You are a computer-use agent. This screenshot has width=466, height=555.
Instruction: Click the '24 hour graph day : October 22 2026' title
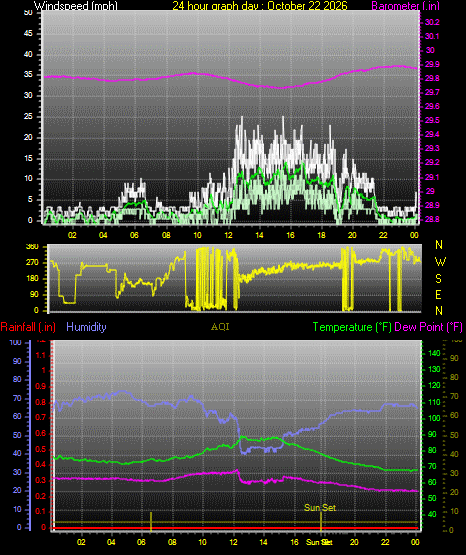(260, 6)
